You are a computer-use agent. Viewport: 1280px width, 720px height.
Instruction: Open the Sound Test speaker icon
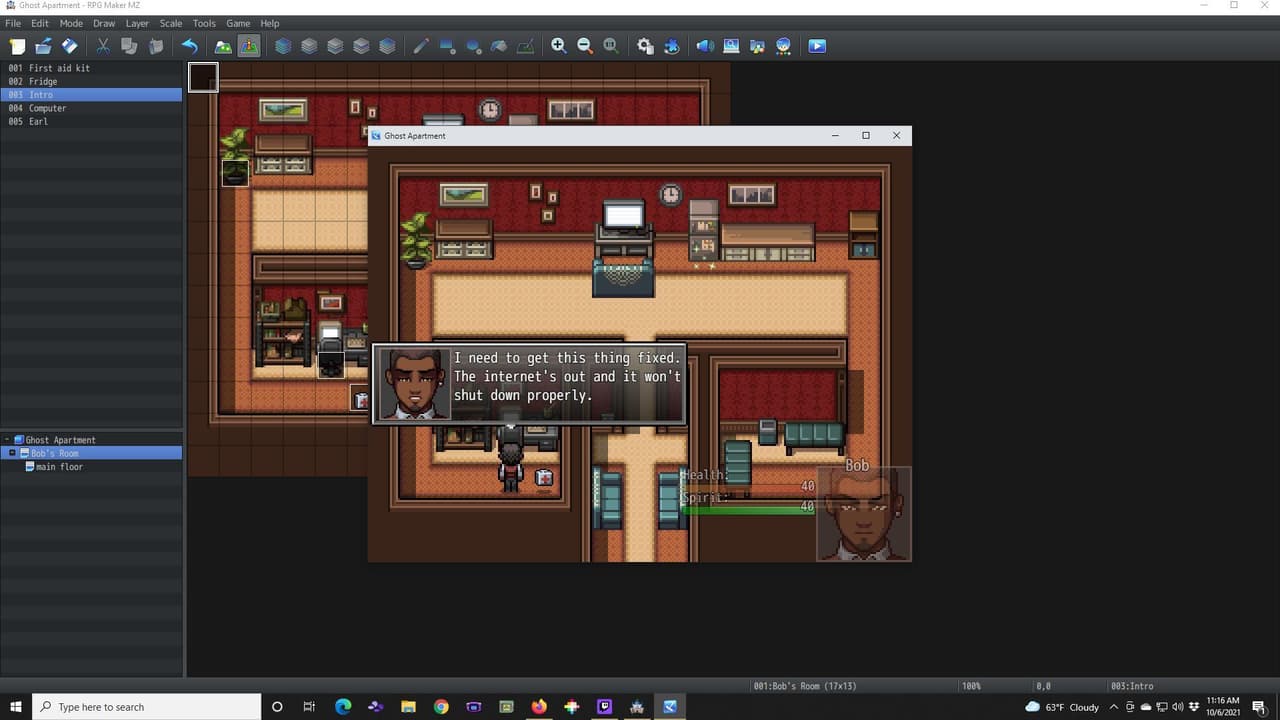[705, 46]
